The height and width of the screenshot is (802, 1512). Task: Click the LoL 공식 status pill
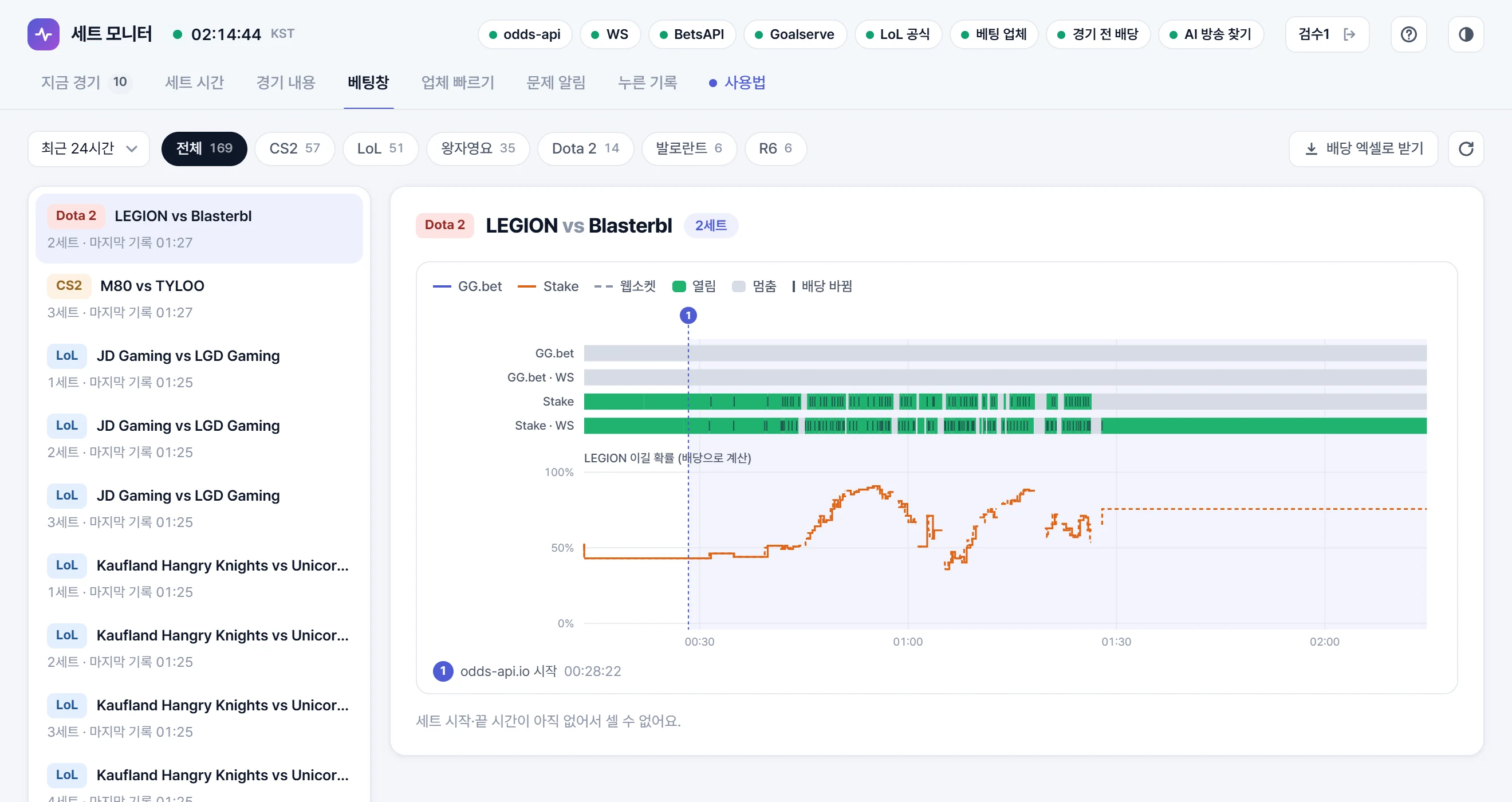point(898,34)
